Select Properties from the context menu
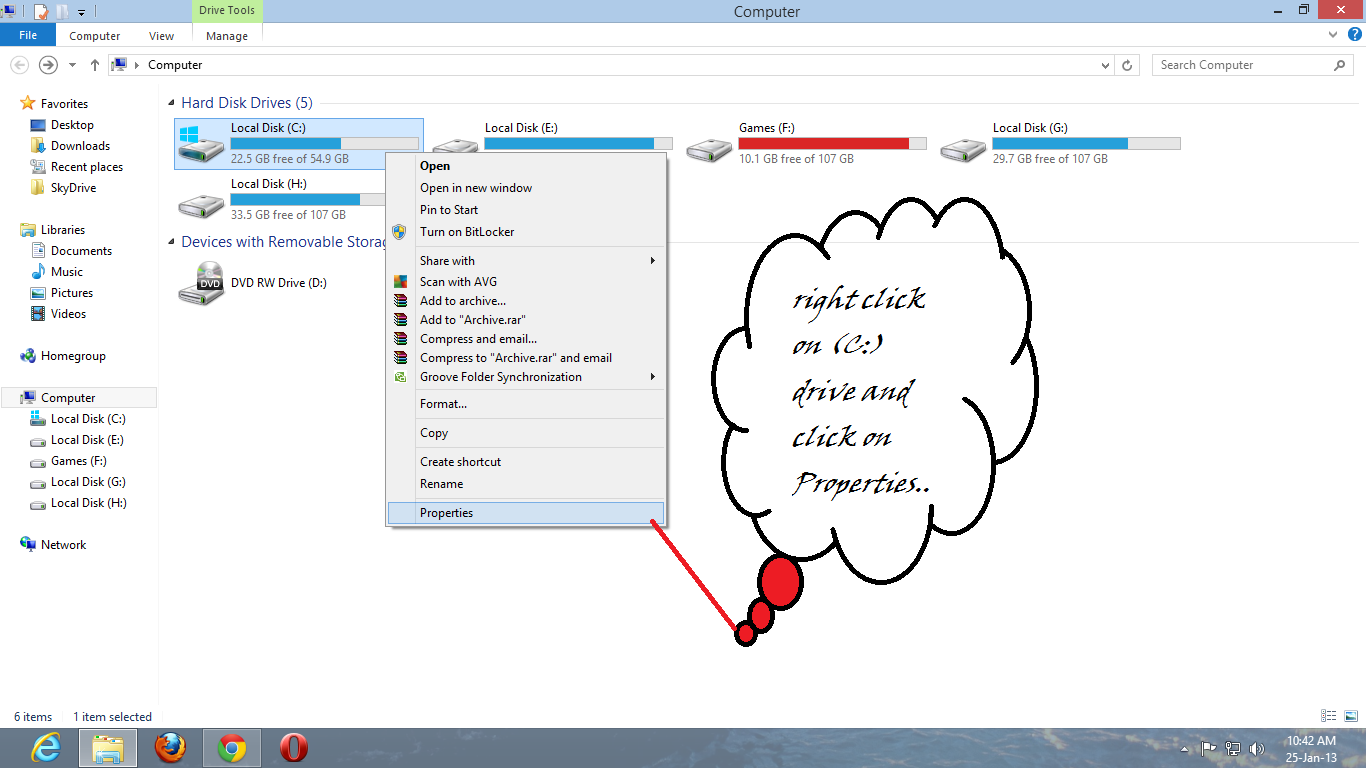Viewport: 1366px width, 768px height. pyautogui.click(x=447, y=512)
